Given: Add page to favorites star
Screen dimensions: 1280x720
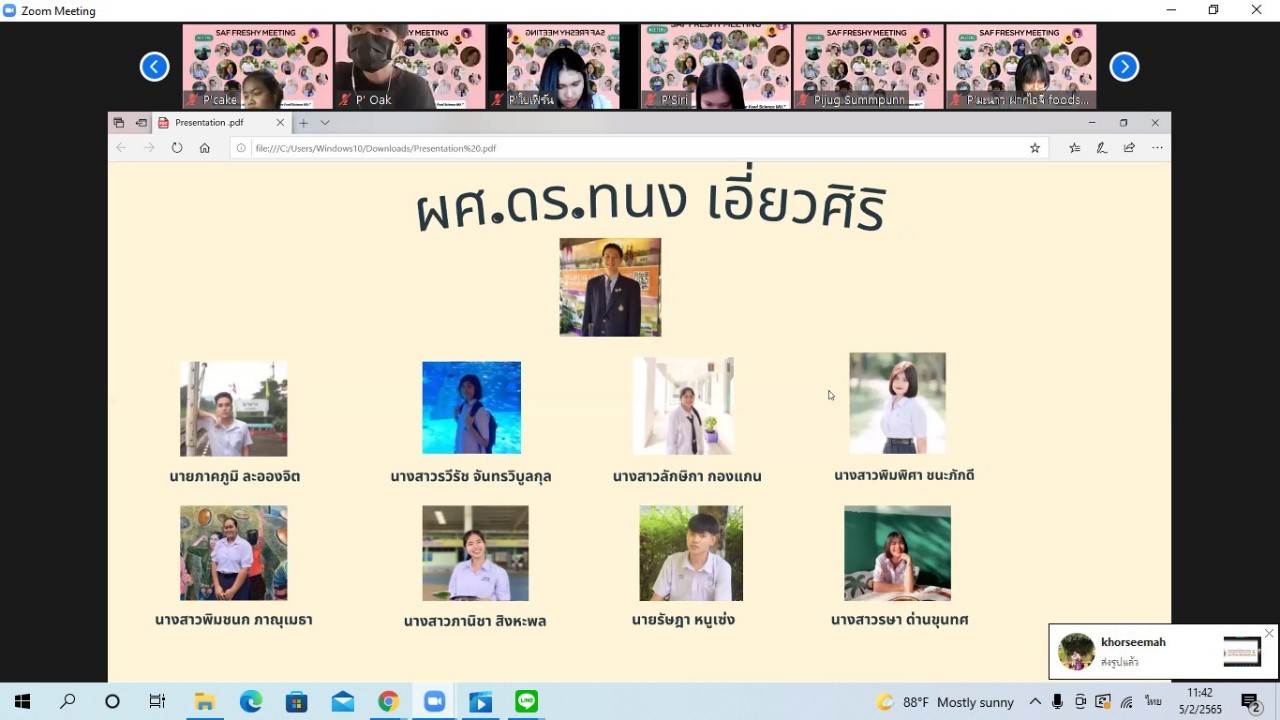Looking at the screenshot, I should pos(1035,148).
